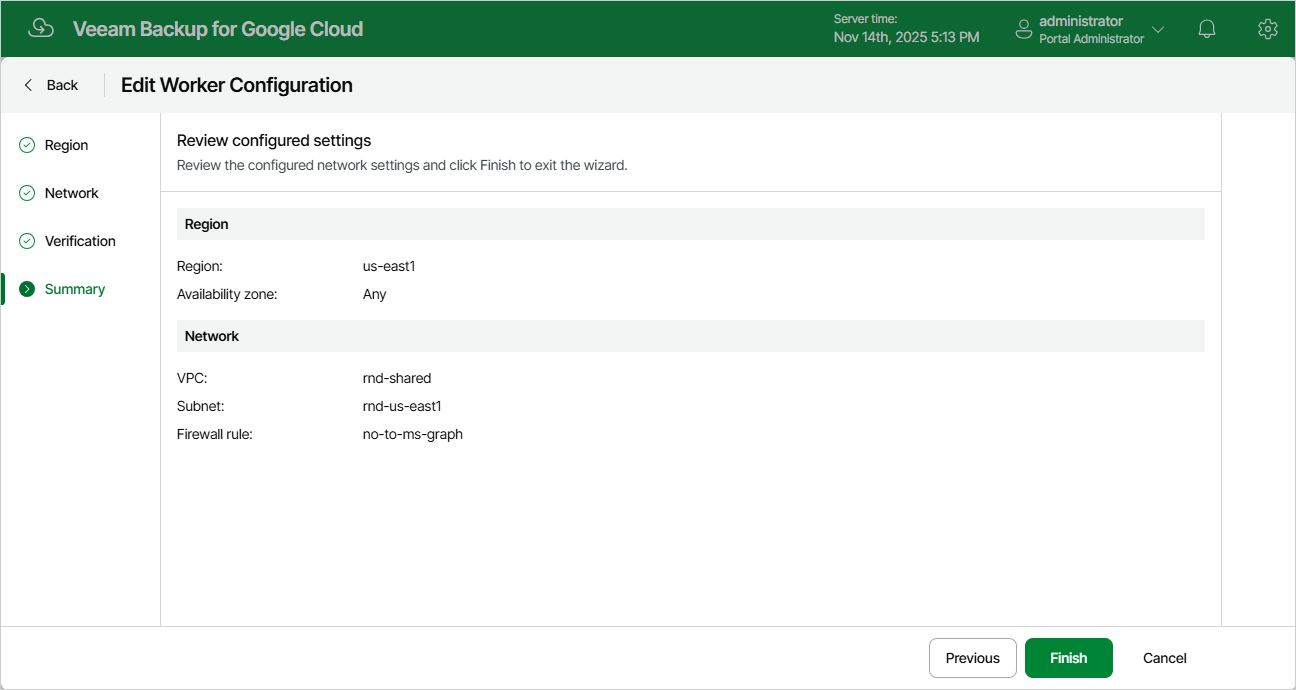Click the subnet value 'rnd-us-east1'
The height and width of the screenshot is (690, 1296).
402,406
